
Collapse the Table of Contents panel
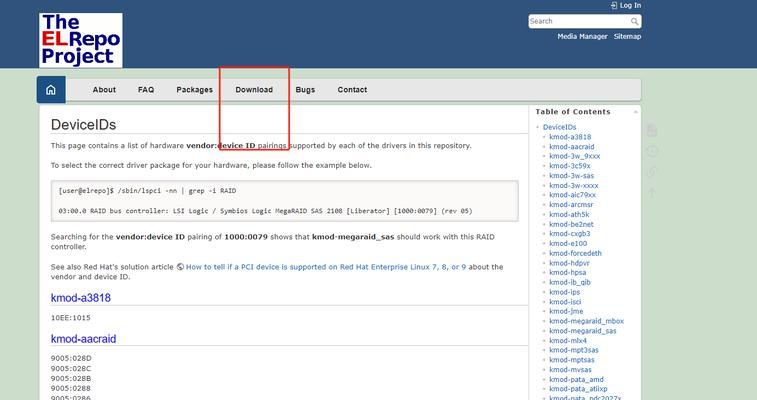(636, 112)
